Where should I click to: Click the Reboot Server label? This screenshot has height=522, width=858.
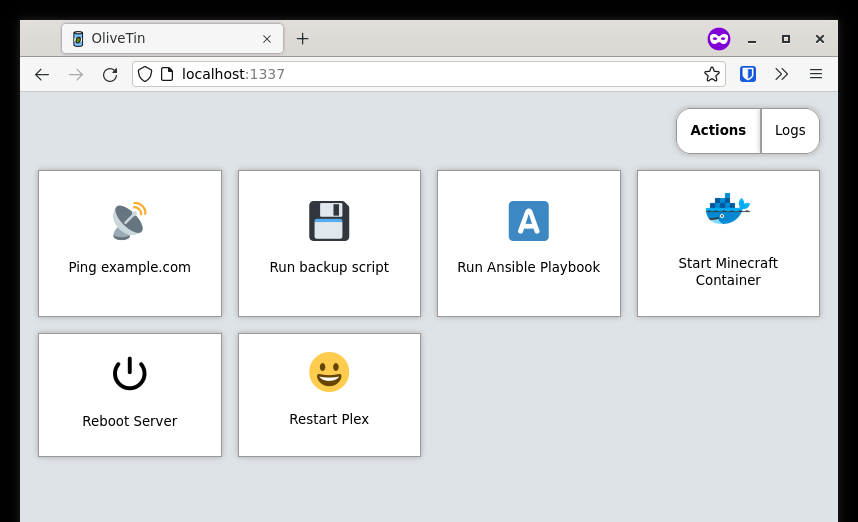pos(130,421)
